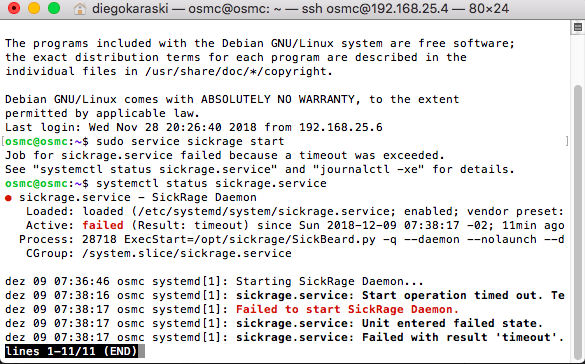Click the home folder proxy icon in title bar
This screenshot has height=364, width=585.
(79, 8)
